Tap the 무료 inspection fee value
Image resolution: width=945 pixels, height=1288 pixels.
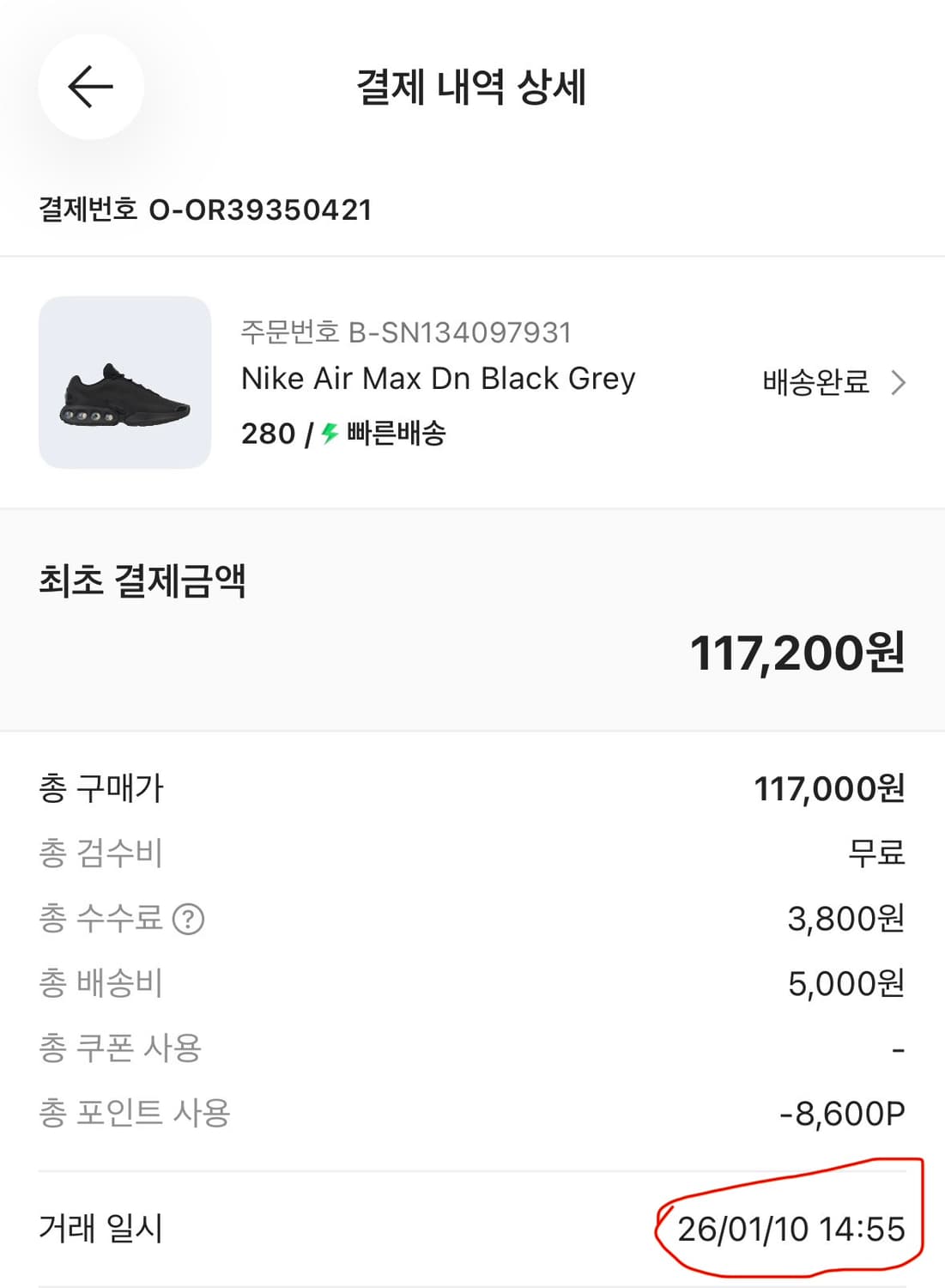[x=876, y=854]
